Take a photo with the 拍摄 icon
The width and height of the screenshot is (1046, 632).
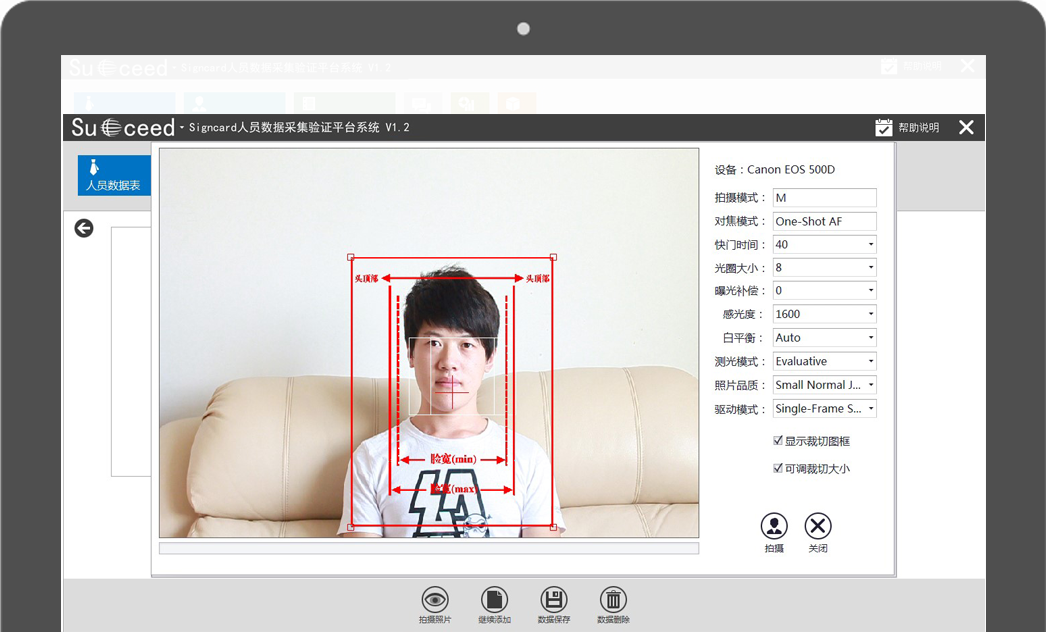pos(774,526)
